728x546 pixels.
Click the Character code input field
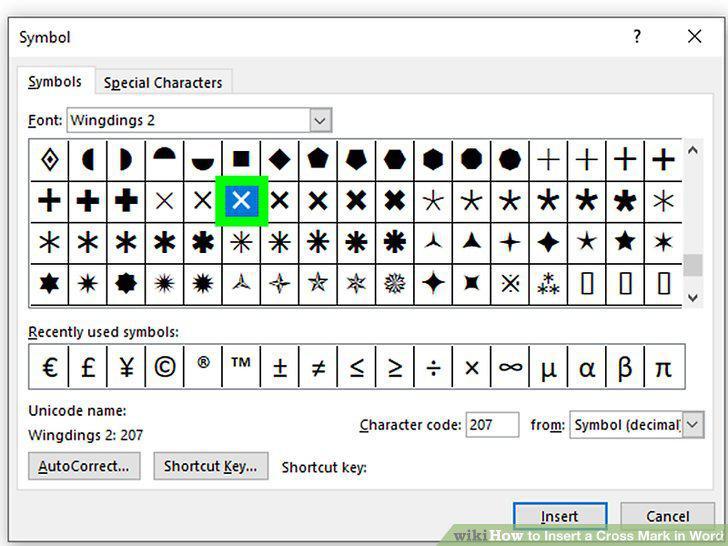(492, 425)
